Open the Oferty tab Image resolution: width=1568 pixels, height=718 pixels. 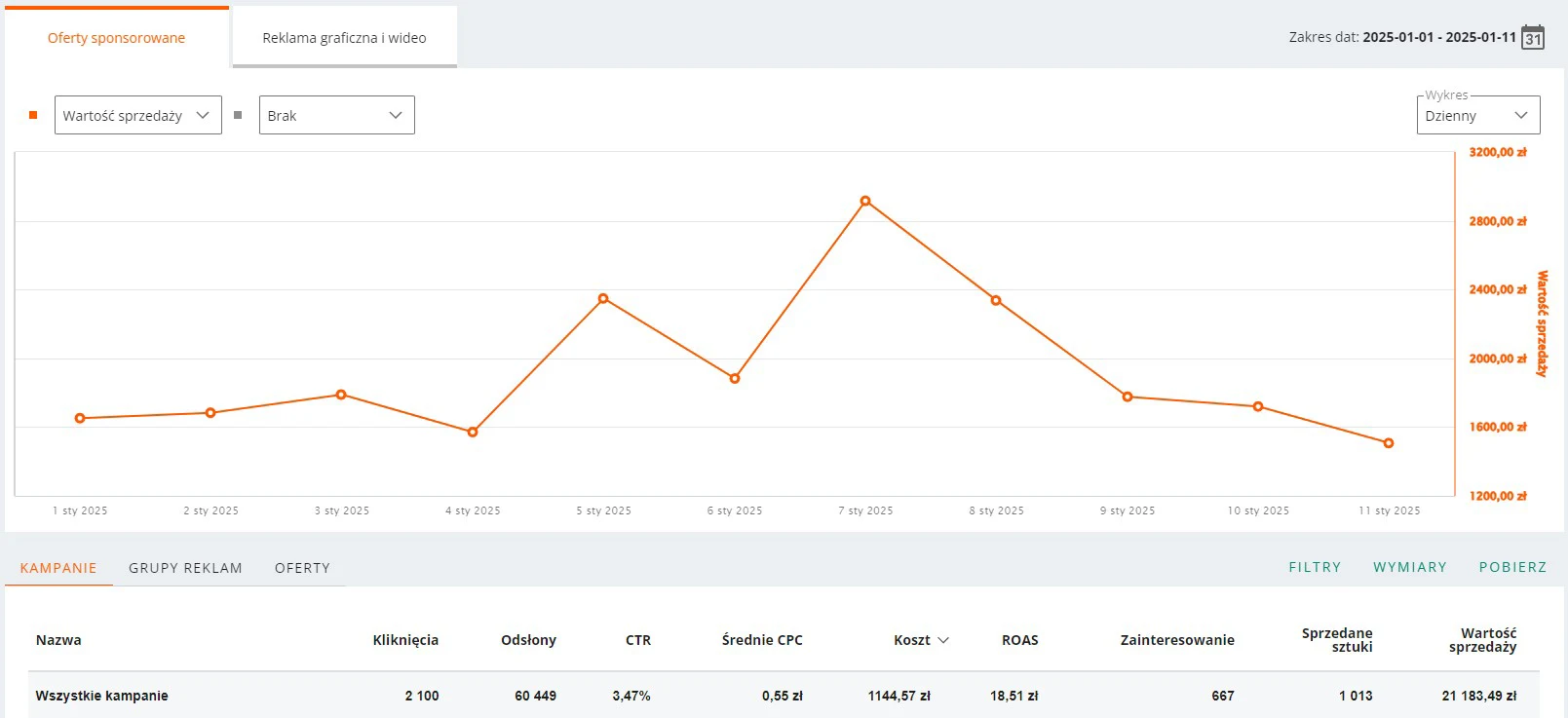302,568
